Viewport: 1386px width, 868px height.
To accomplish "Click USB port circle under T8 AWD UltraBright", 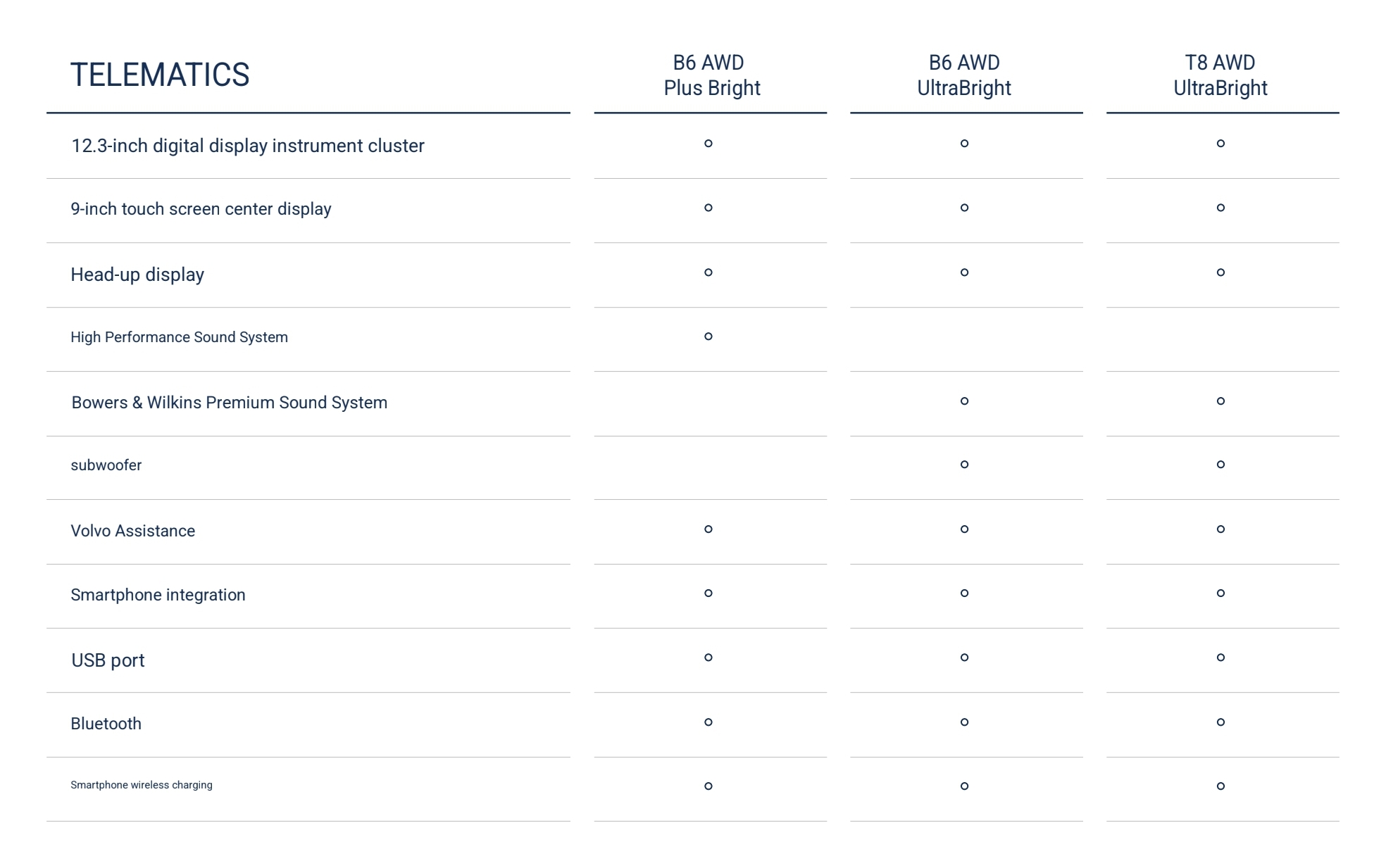I will pos(1221,658).
